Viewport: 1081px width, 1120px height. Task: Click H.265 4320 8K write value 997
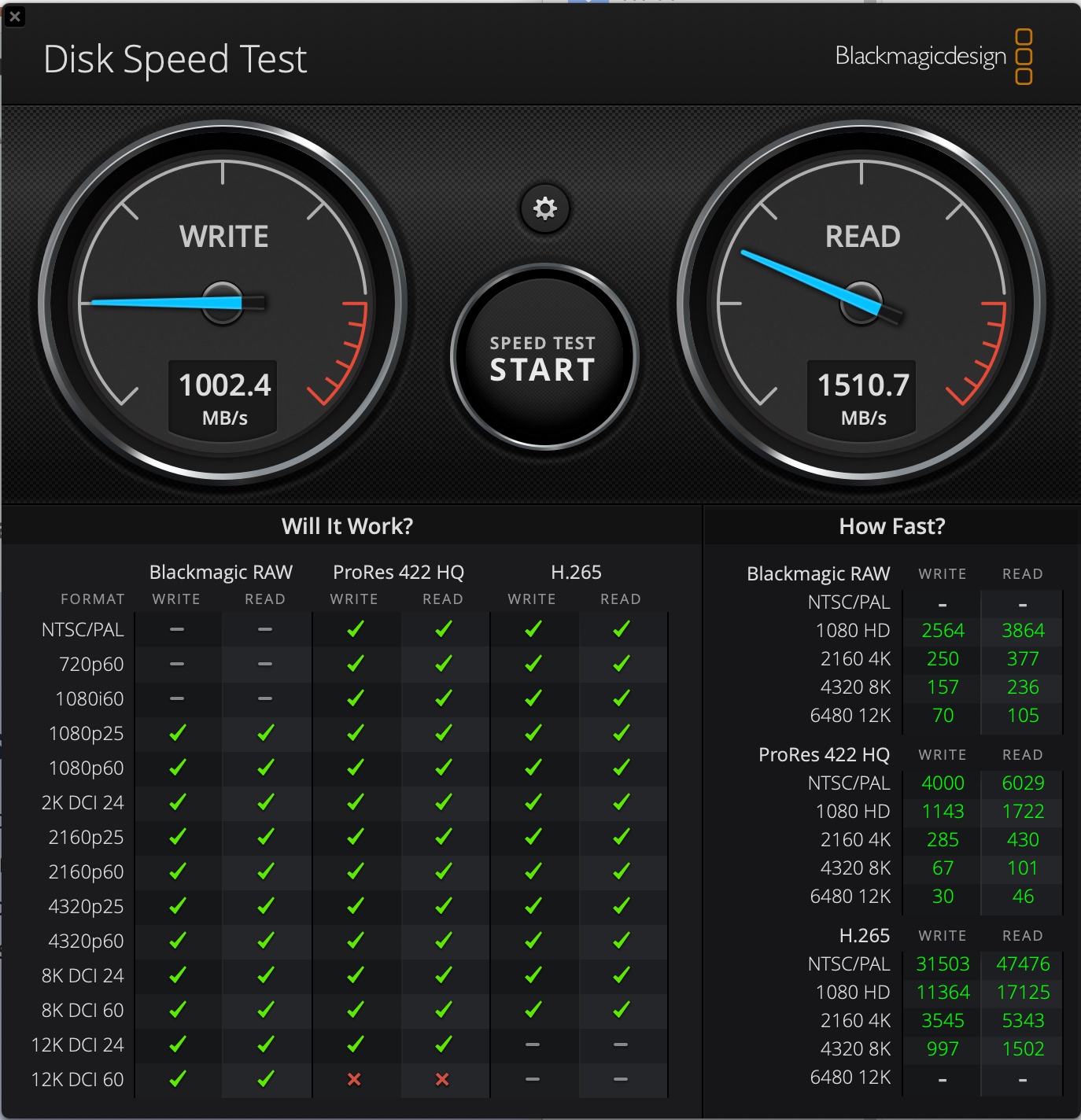[943, 1049]
